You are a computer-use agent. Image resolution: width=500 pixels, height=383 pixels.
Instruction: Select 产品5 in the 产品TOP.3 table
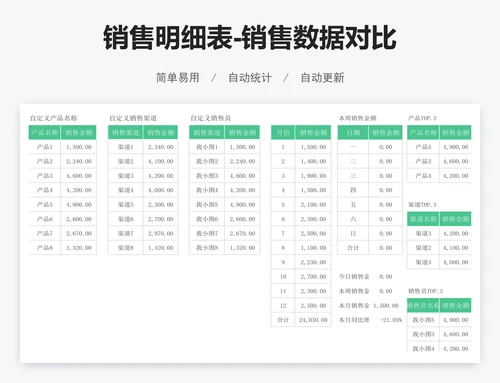coord(423,147)
